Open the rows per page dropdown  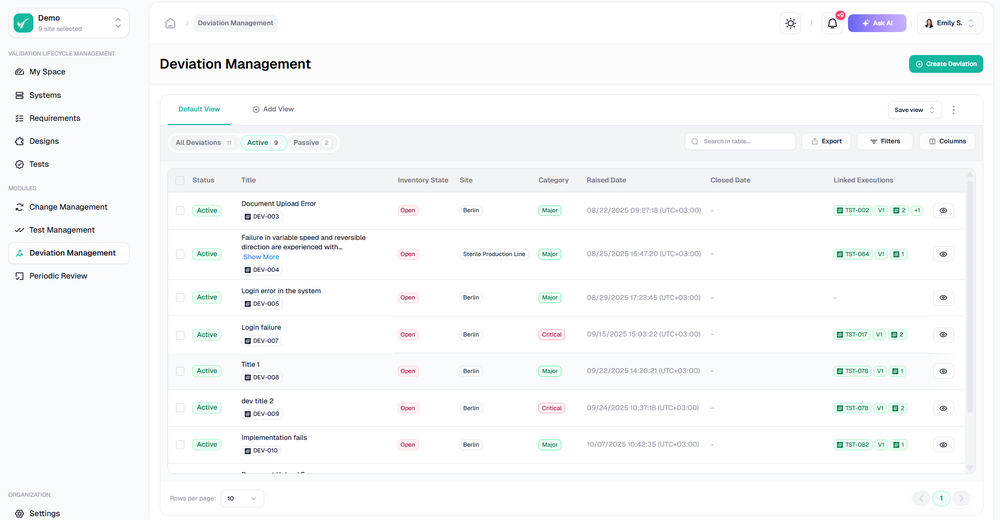pyautogui.click(x=242, y=498)
